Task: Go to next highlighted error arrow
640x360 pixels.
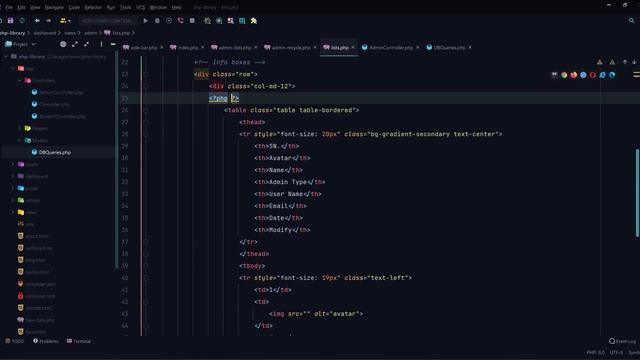Action: click(634, 62)
